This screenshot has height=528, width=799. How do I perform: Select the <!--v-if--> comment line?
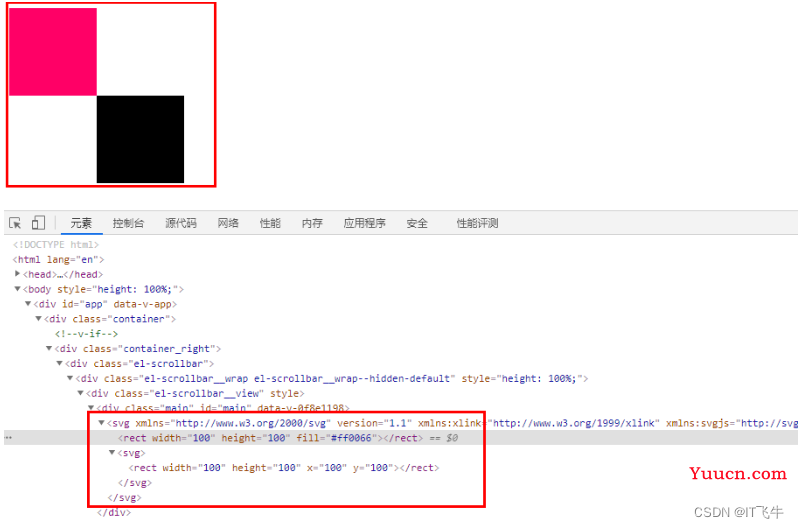coord(86,334)
